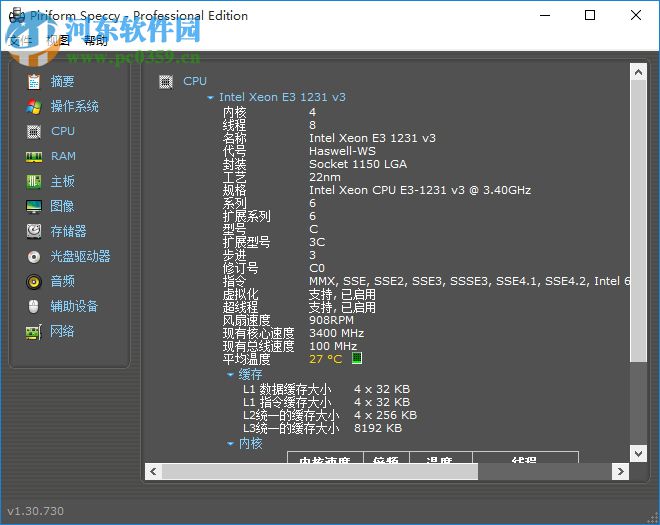Open the Peripherals (辅助设备) section label
Image resolution: width=660 pixels, height=525 pixels.
click(x=74, y=306)
